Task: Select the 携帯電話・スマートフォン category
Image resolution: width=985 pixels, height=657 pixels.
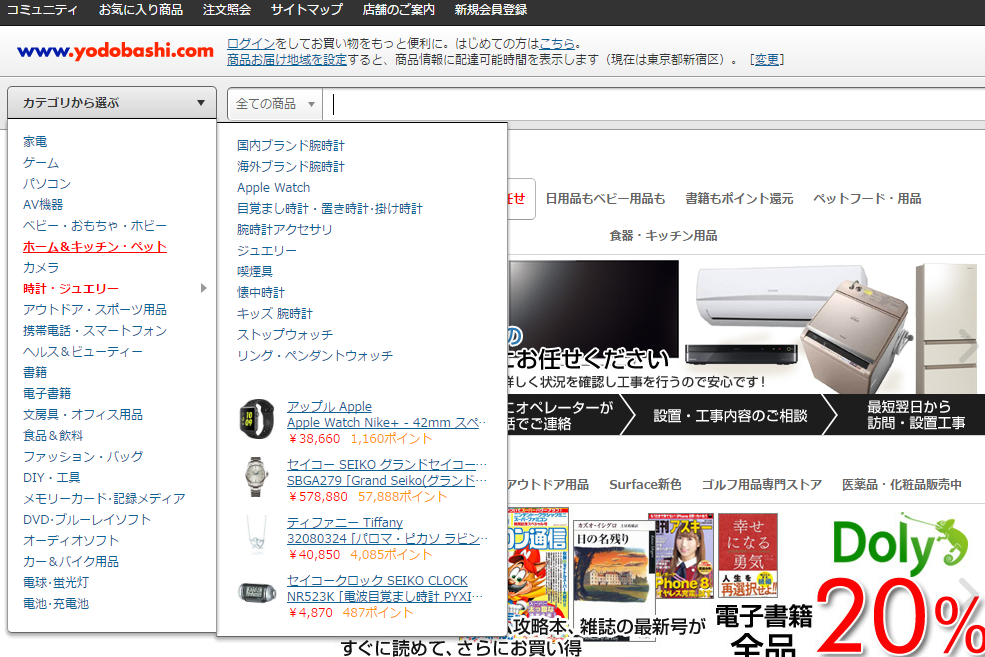Action: [95, 330]
